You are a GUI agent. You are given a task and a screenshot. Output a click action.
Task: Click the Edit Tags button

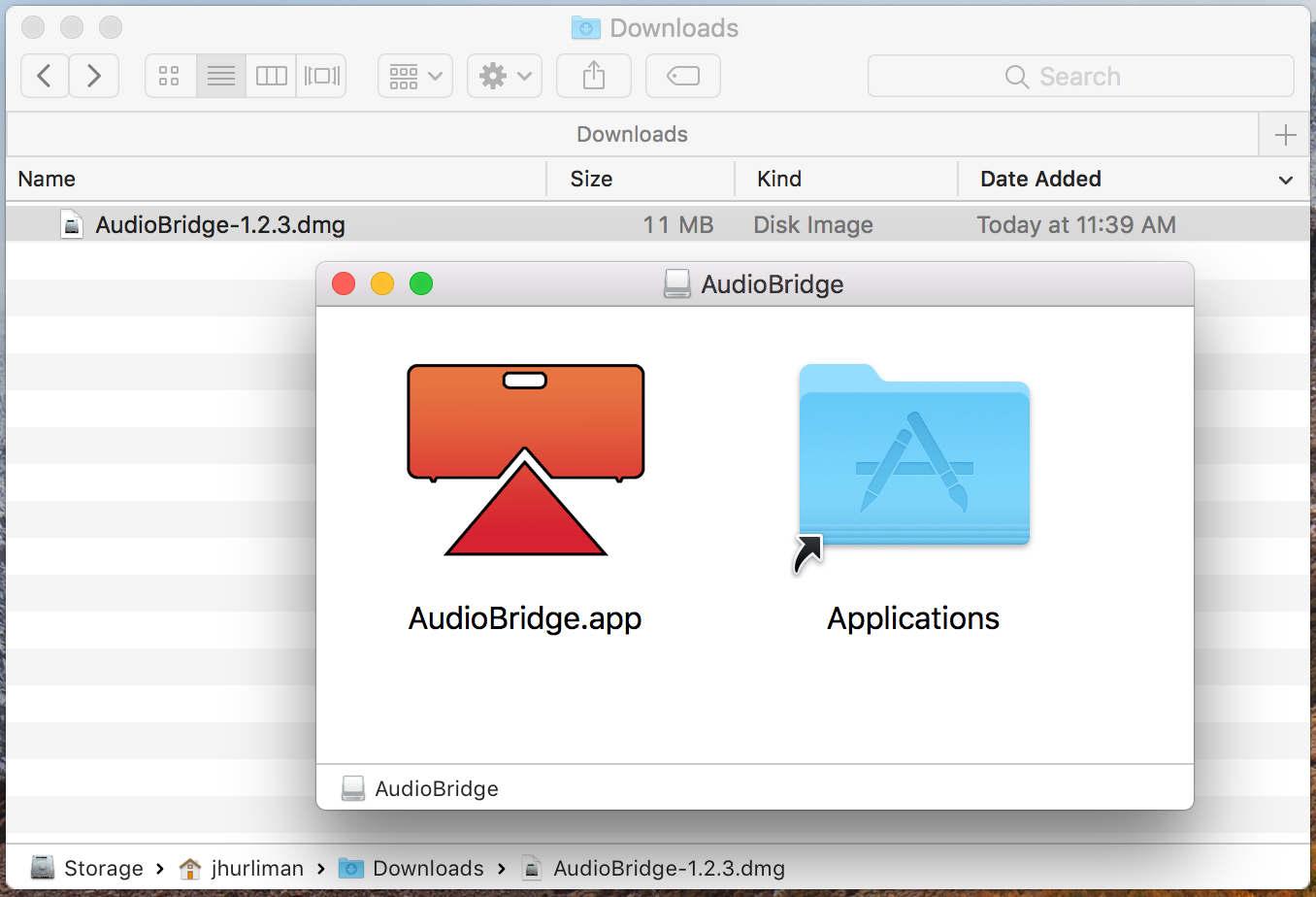click(683, 76)
